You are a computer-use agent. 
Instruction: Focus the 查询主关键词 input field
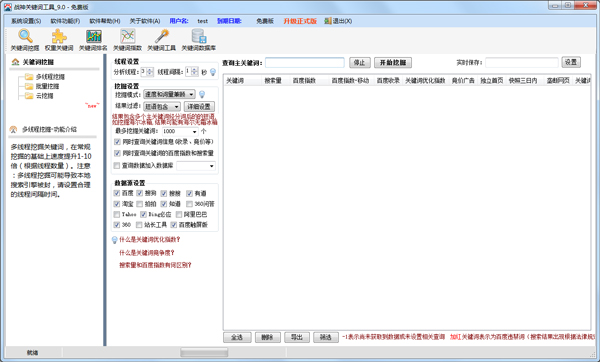click(x=305, y=63)
